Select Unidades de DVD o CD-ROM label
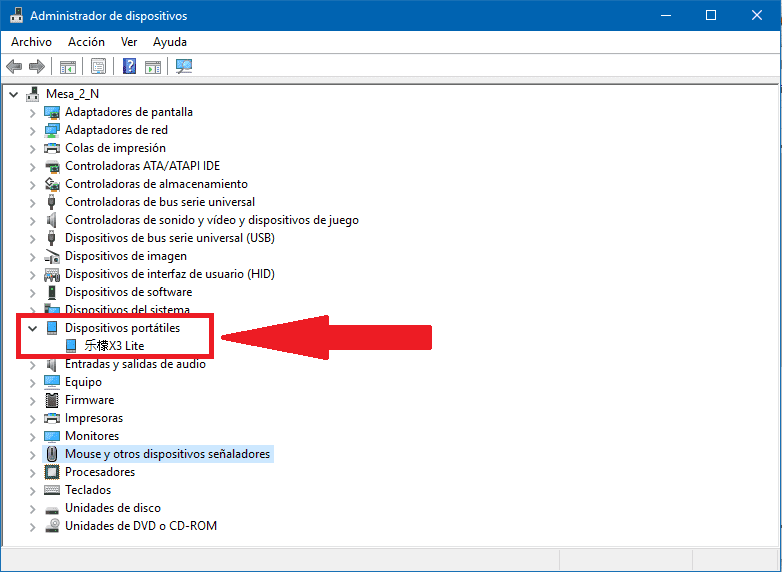 point(141,526)
